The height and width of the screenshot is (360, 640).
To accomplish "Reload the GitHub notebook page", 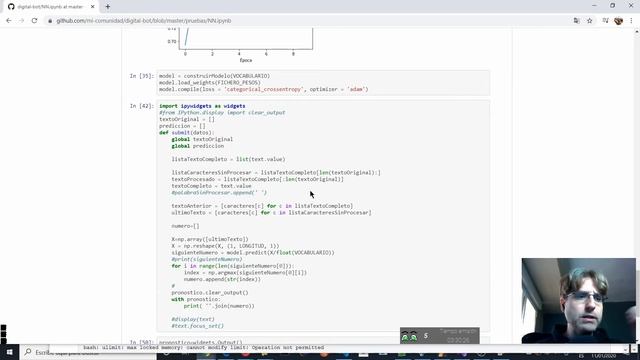I will tap(34, 20).
